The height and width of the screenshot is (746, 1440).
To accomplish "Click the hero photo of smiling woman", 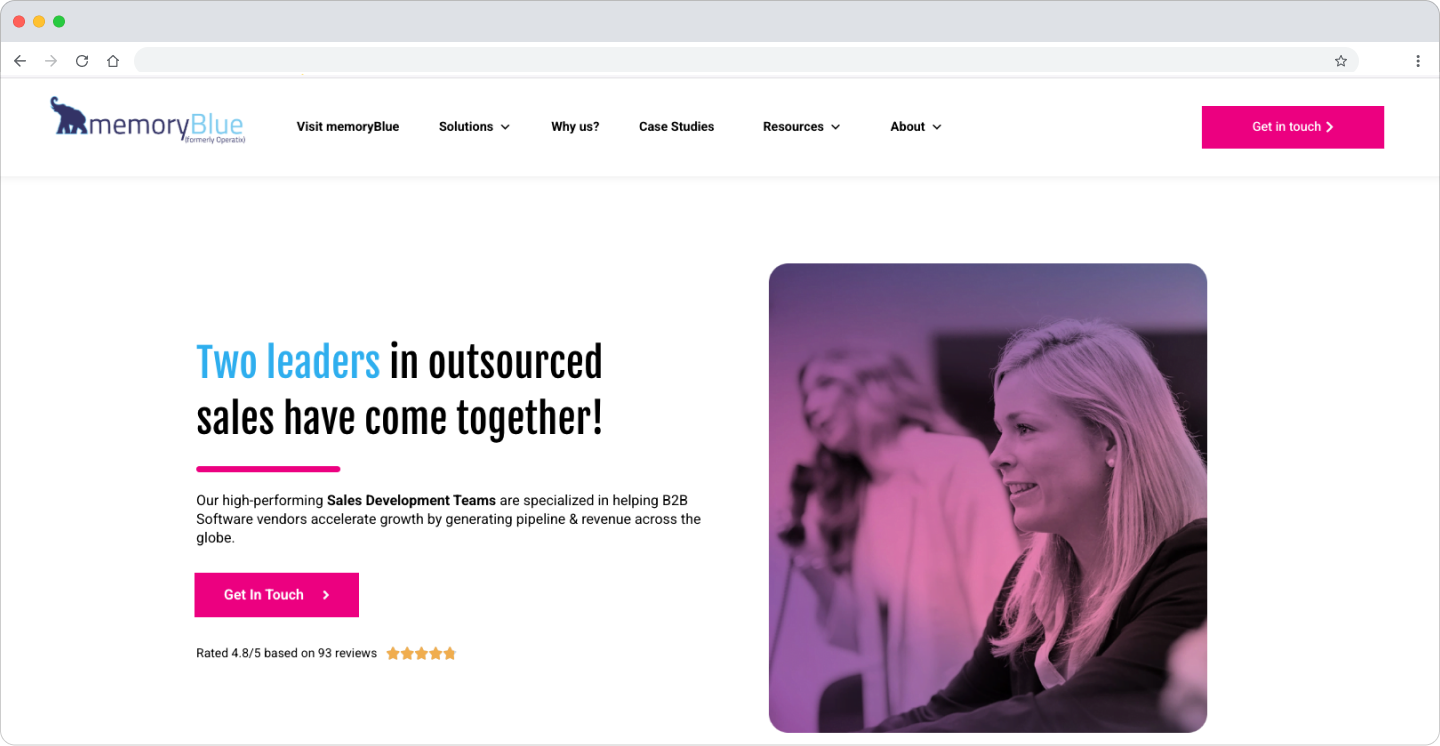I will click(988, 498).
